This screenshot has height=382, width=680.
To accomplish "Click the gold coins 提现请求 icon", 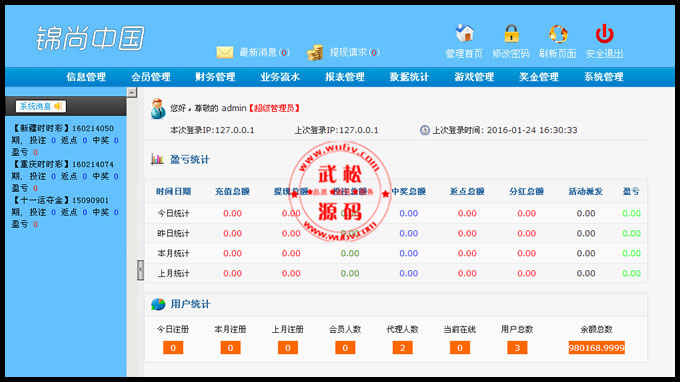I will [x=315, y=52].
